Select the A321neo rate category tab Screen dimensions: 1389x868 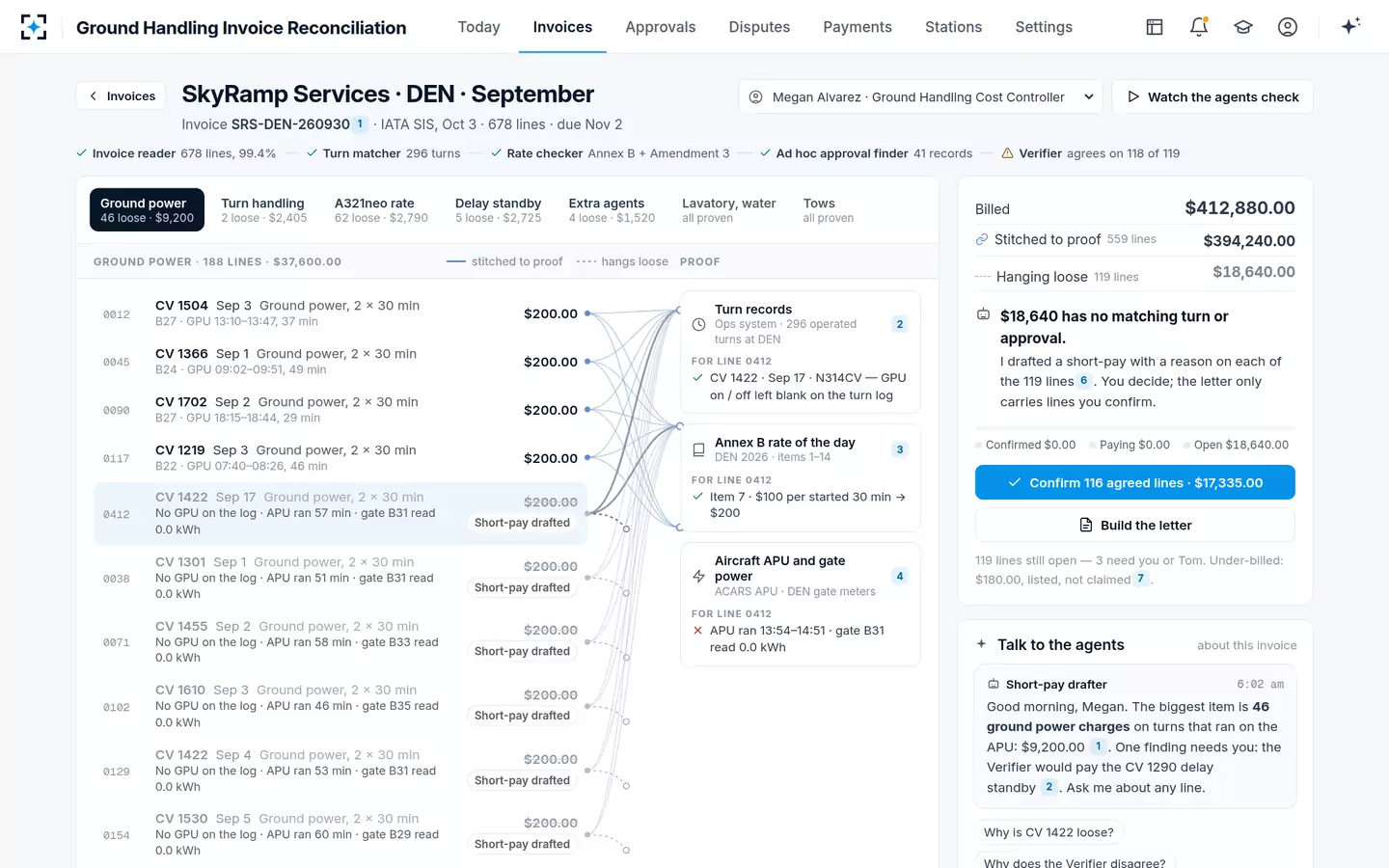tap(381, 210)
